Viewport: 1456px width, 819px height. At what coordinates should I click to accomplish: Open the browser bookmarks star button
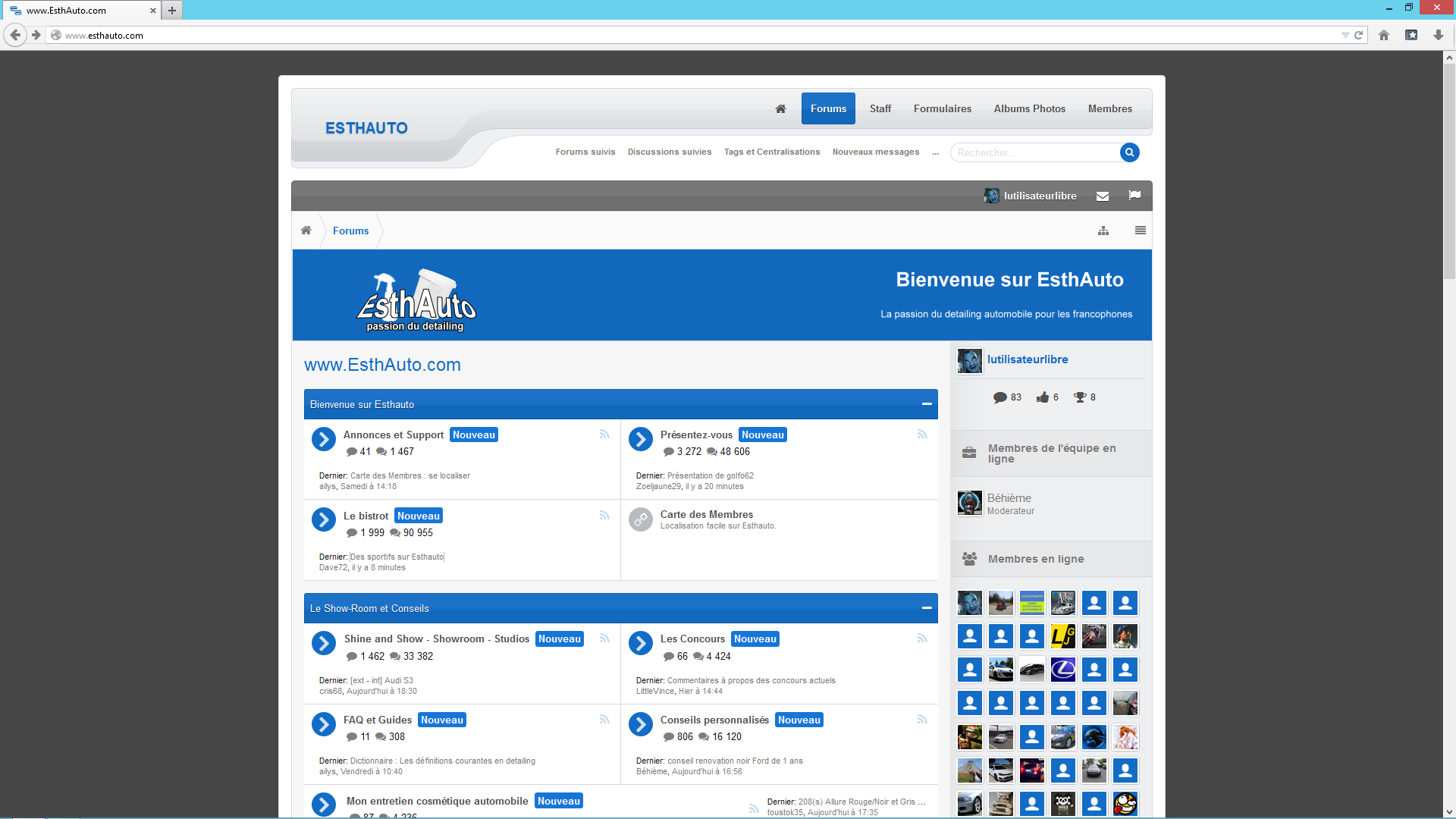[x=1411, y=35]
